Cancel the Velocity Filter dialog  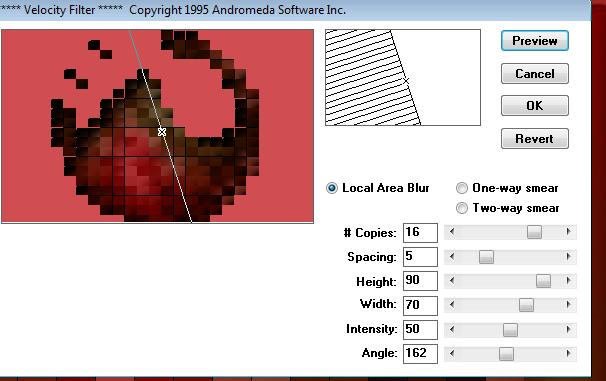(535, 73)
